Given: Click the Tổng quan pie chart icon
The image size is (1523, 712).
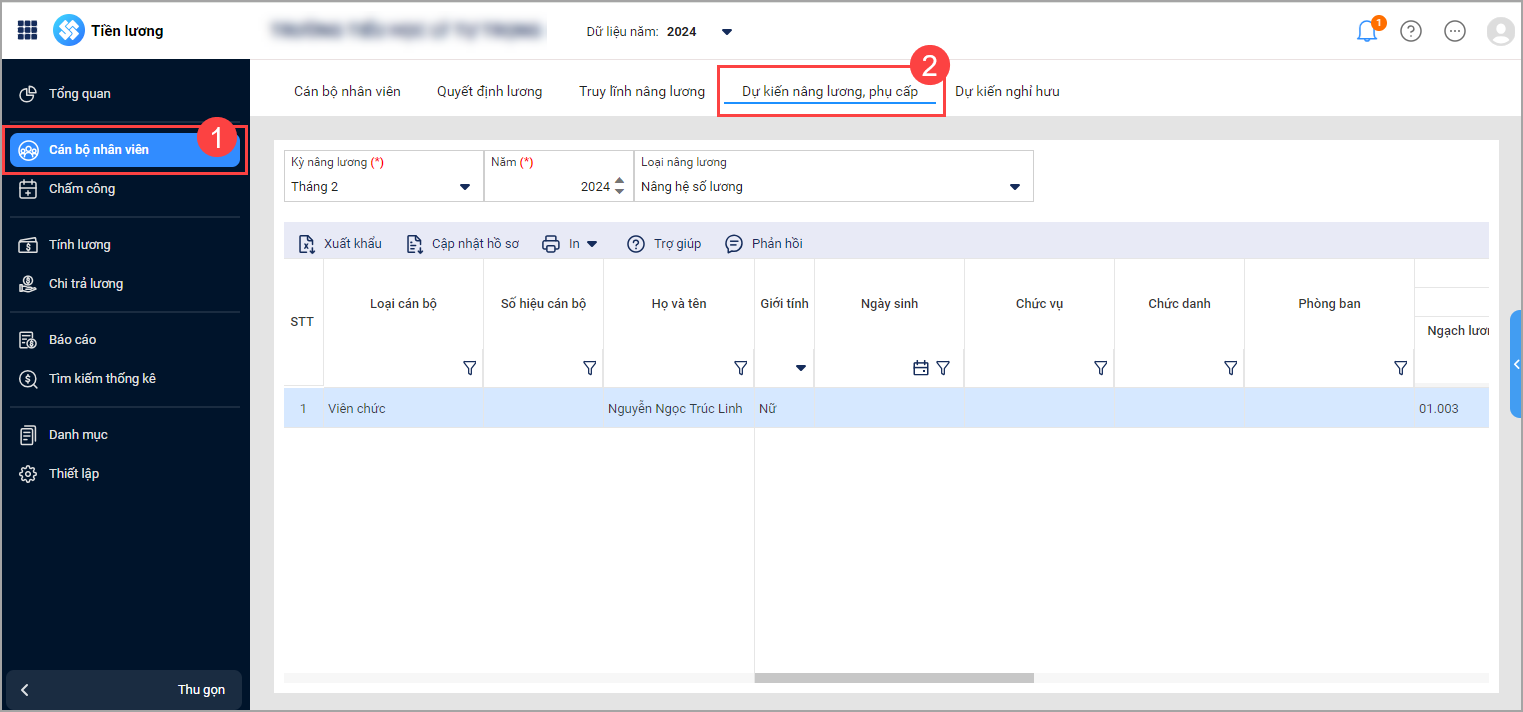Looking at the screenshot, I should (x=29, y=94).
